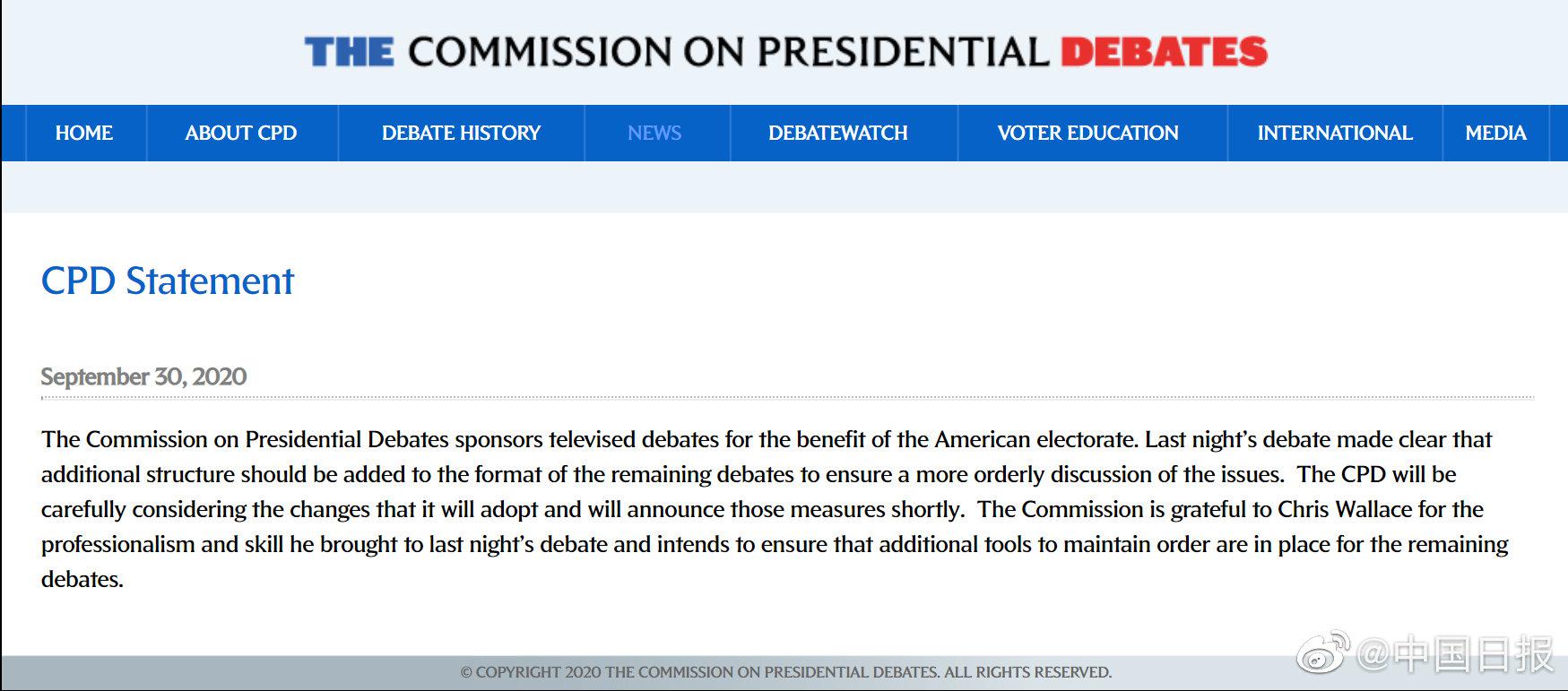Click the copyright 2020 footer text
The width and height of the screenshot is (1568, 691).
[785, 672]
